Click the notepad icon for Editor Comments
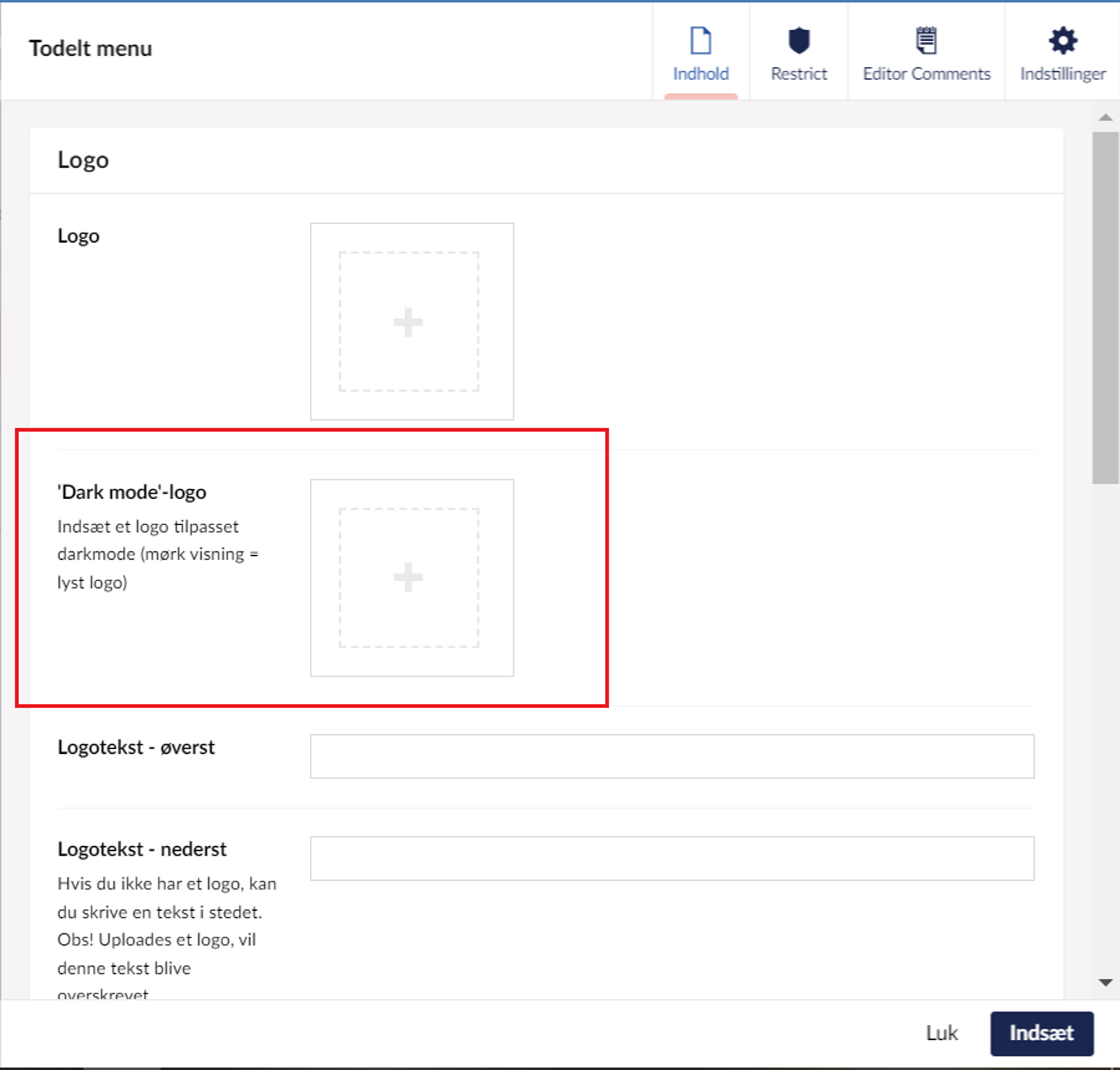 coord(926,40)
